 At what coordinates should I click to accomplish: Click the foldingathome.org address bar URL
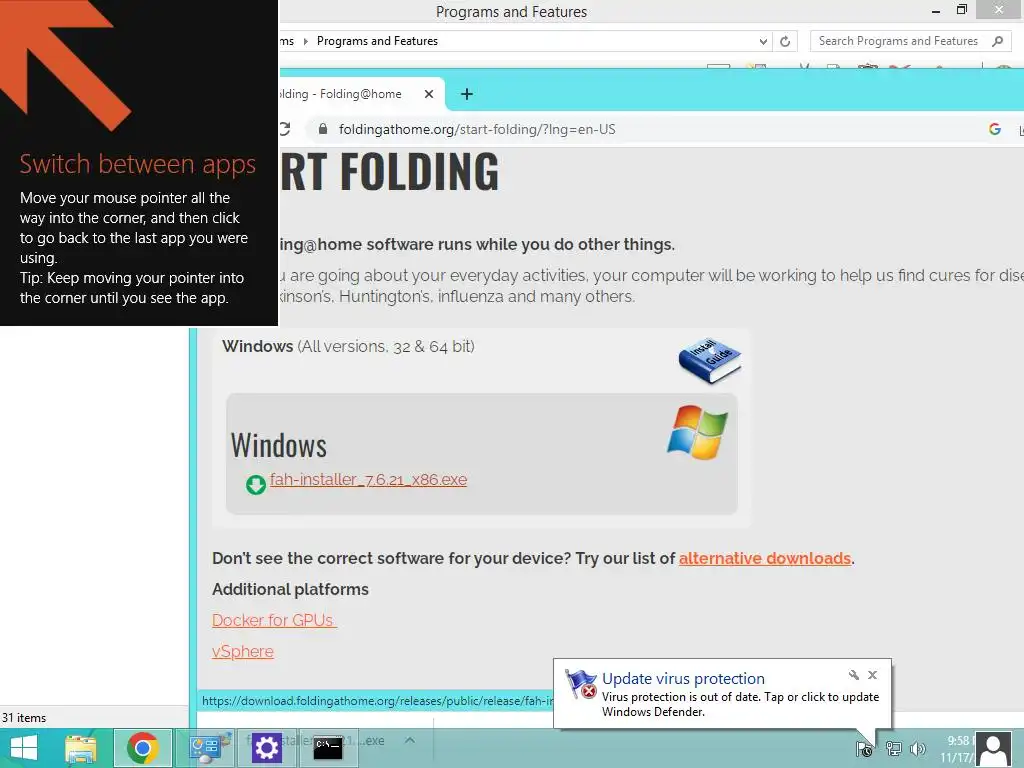477,129
